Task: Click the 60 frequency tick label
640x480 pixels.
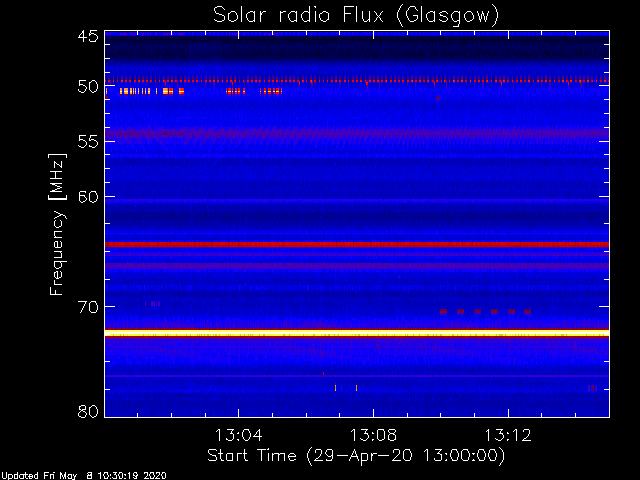Action: (x=88, y=197)
